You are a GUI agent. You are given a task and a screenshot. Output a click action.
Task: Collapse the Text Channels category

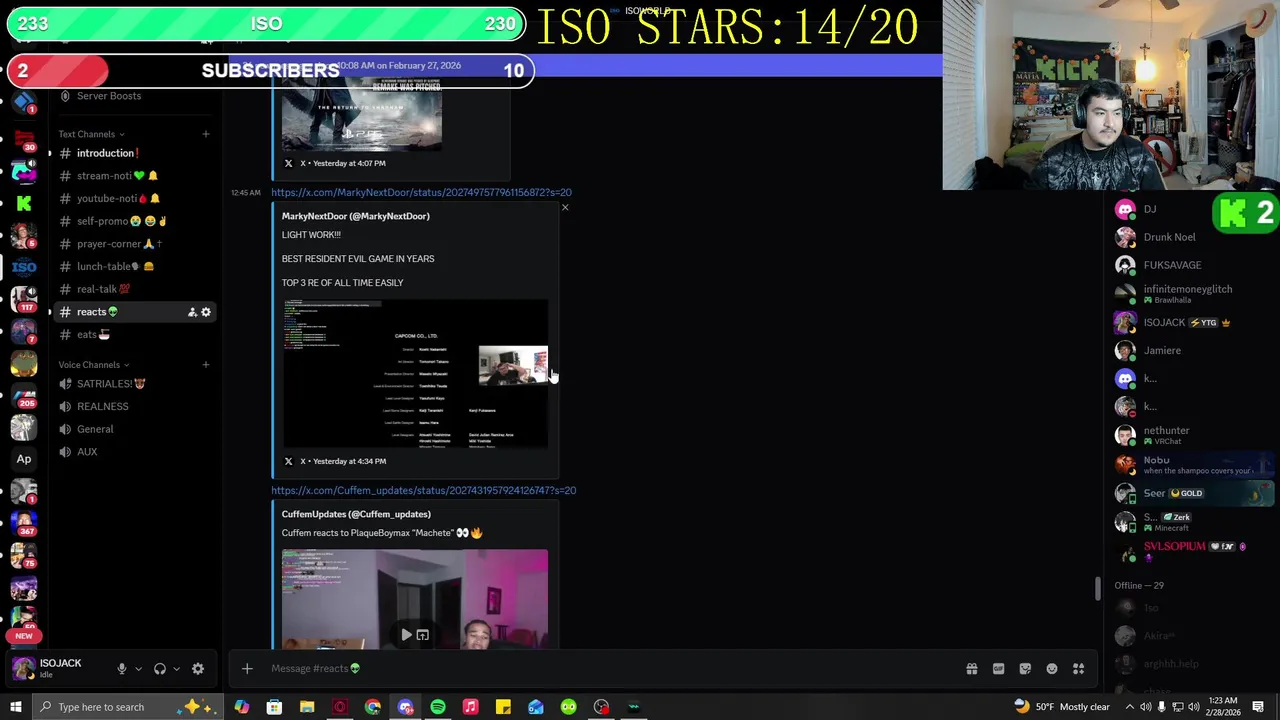(x=91, y=134)
